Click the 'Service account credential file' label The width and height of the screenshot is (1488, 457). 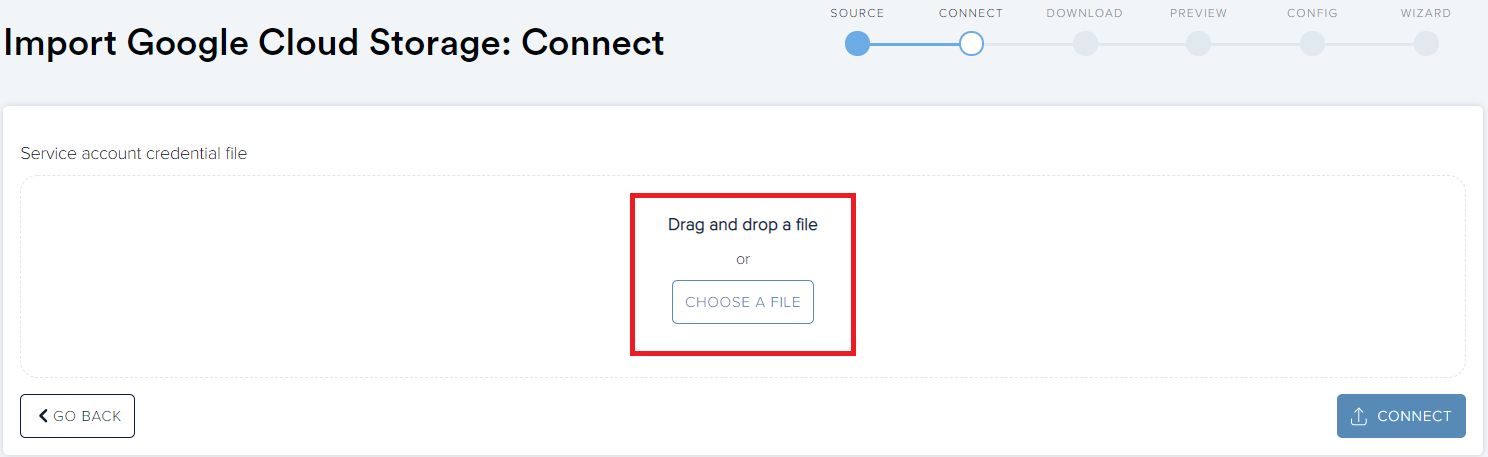click(x=133, y=154)
